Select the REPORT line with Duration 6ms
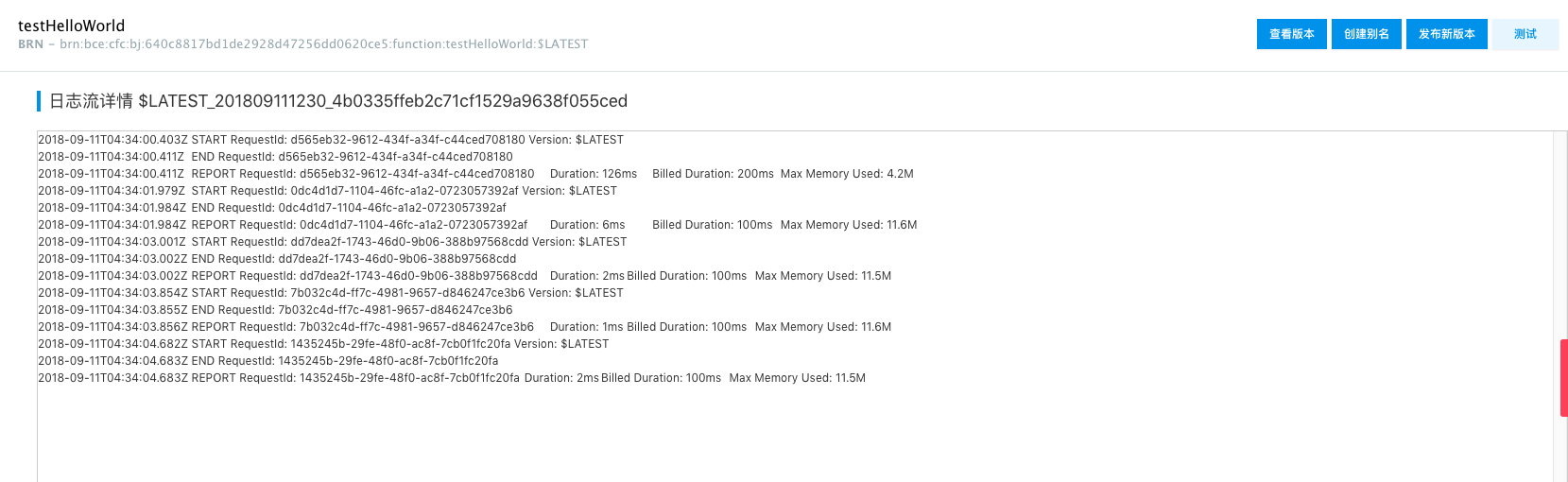The width and height of the screenshot is (1568, 482). point(477,225)
